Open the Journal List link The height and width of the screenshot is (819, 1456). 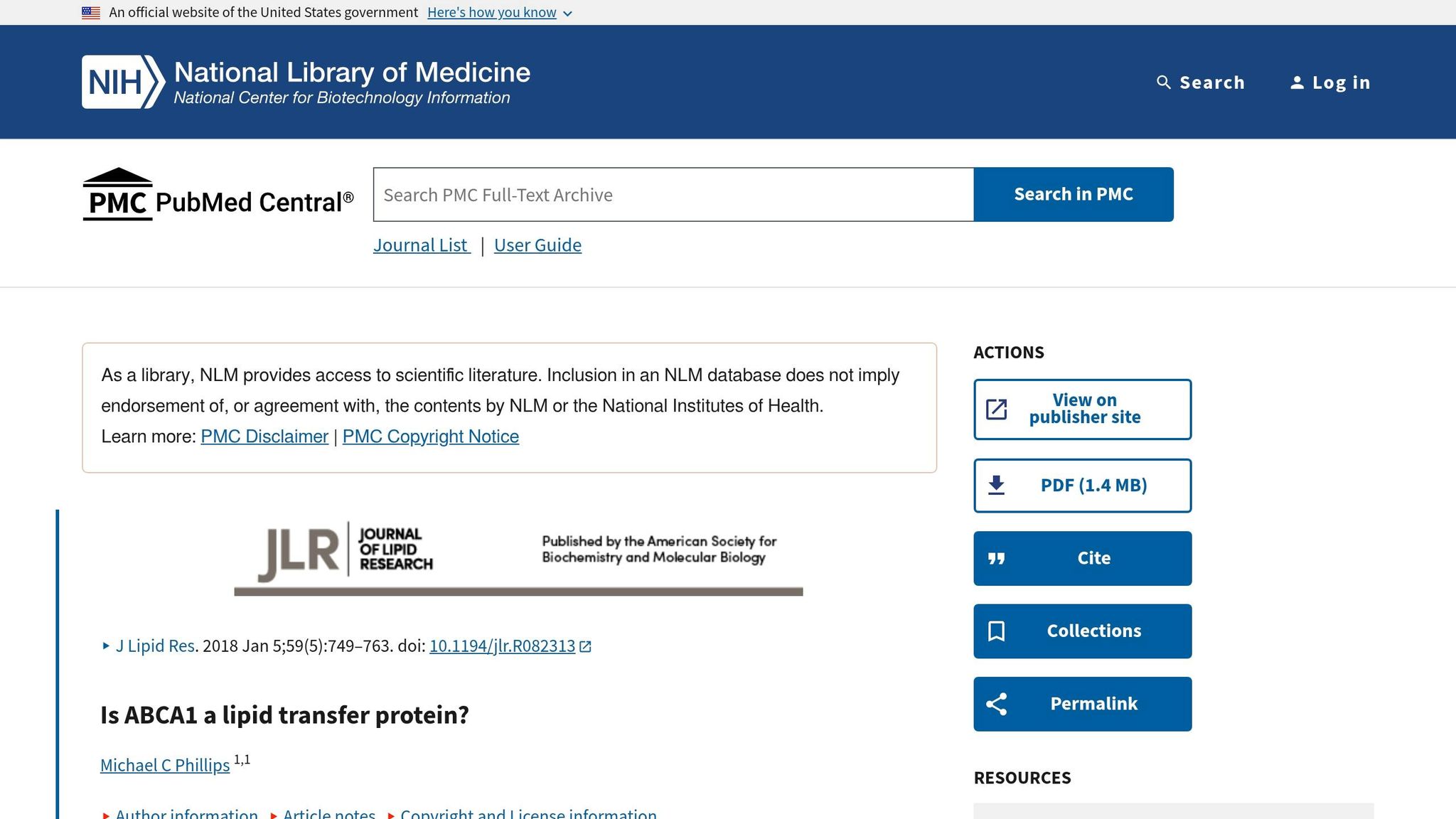pyautogui.click(x=422, y=245)
